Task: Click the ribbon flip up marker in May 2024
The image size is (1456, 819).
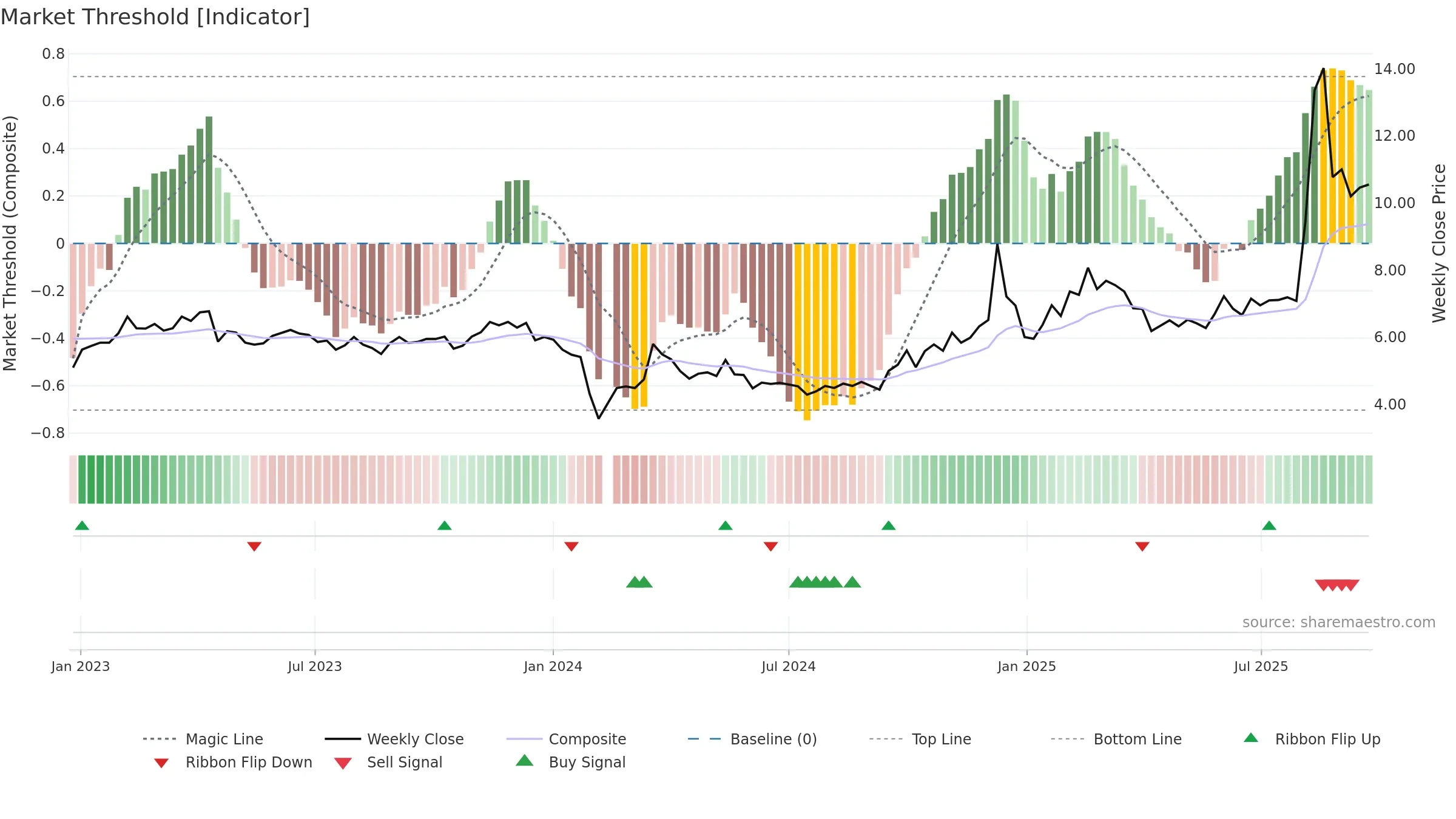Action: [725, 525]
